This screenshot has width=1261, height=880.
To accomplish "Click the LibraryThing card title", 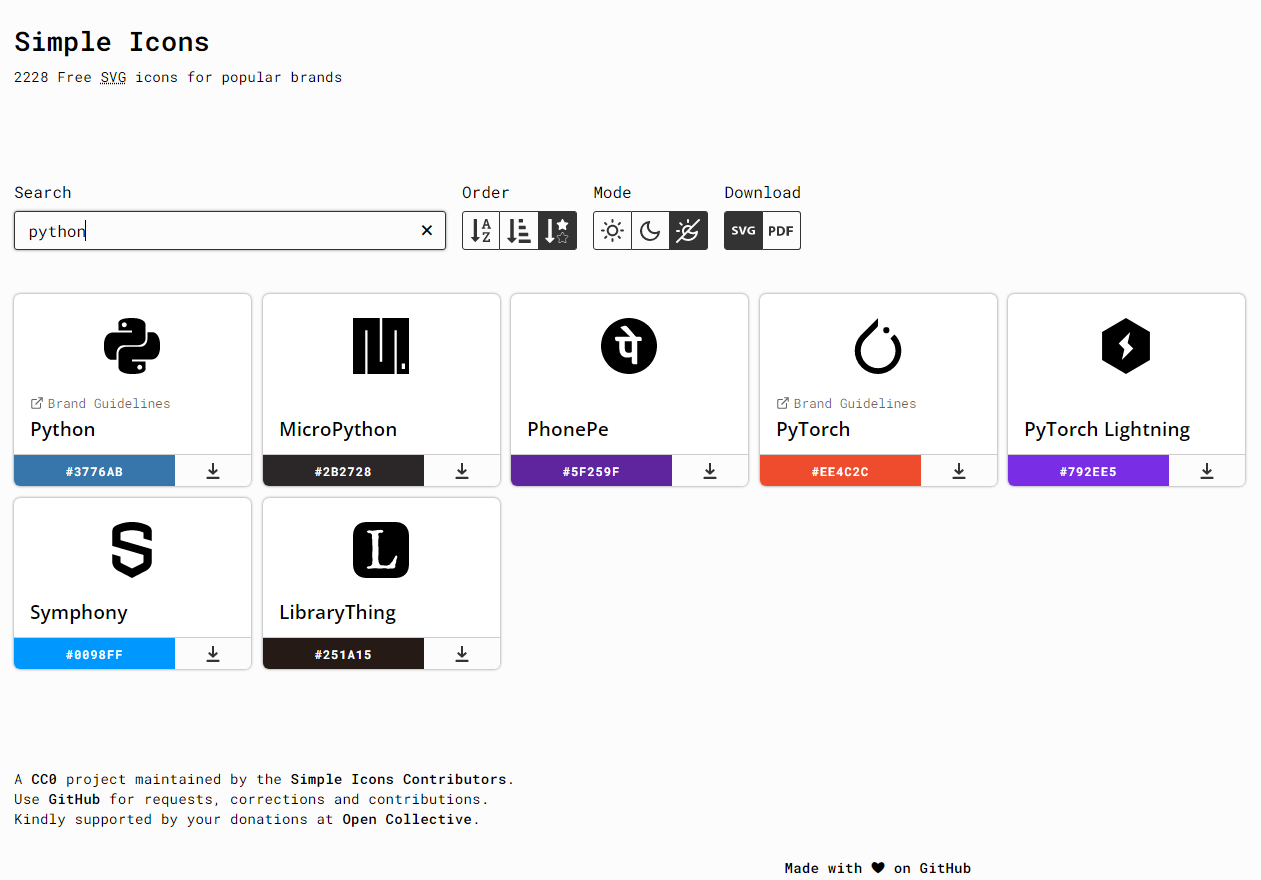I will pos(337,613).
